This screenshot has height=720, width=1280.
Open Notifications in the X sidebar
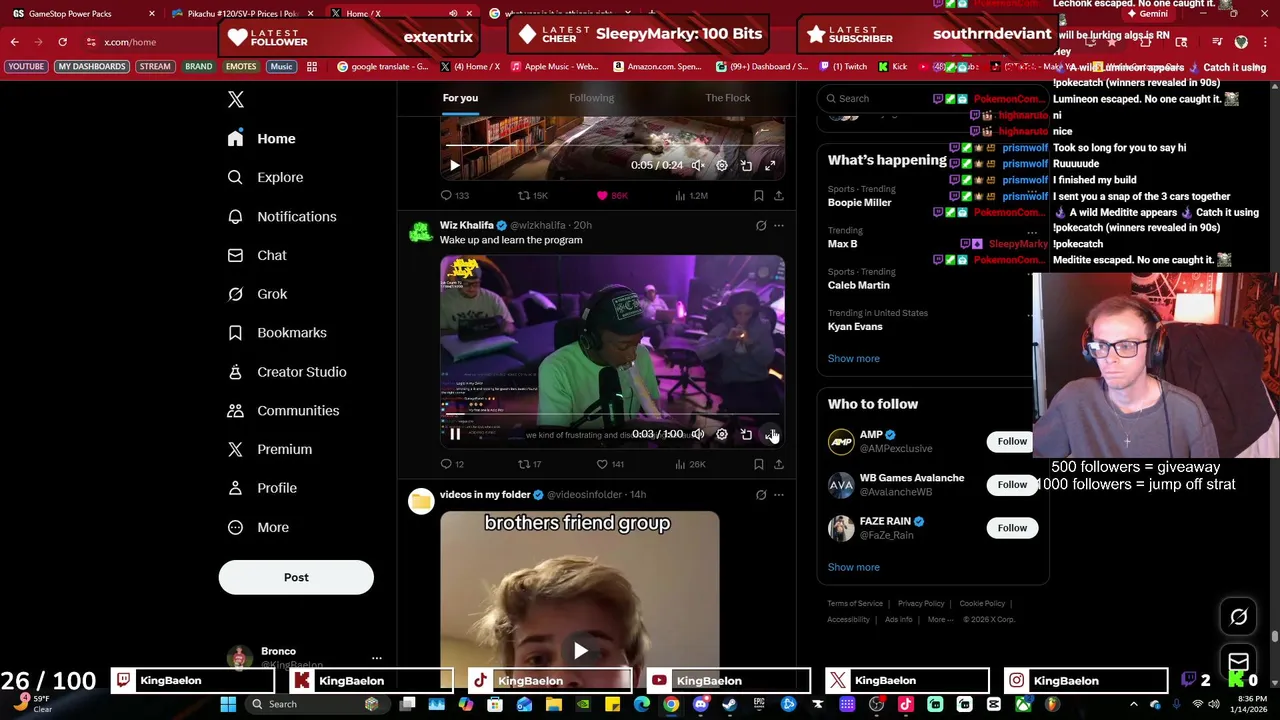[x=282, y=217]
